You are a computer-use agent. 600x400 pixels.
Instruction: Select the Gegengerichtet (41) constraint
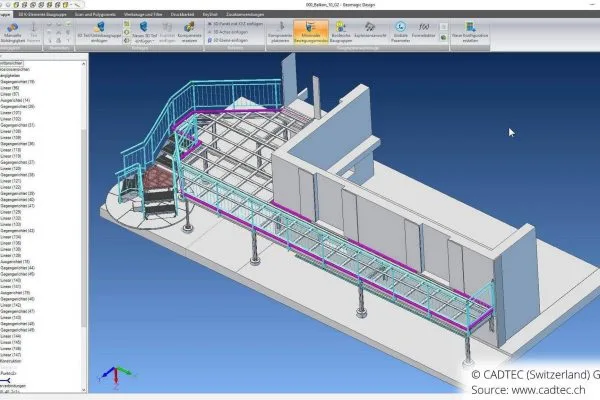[x=18, y=206]
